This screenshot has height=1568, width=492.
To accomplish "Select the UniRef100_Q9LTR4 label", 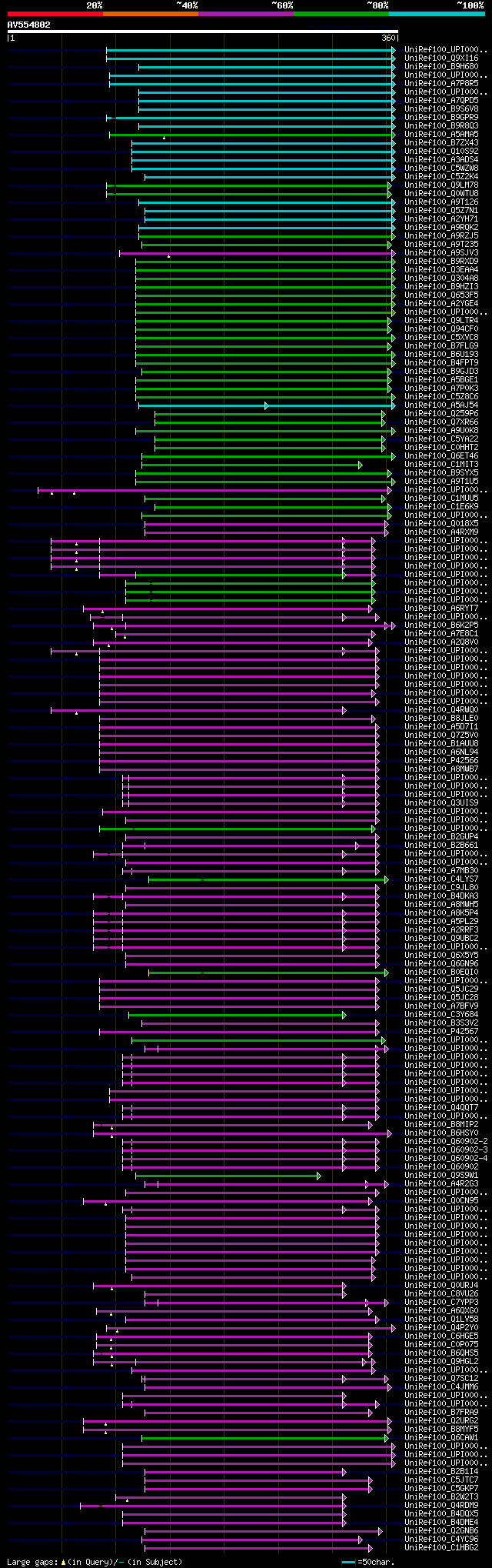I will click(x=441, y=320).
